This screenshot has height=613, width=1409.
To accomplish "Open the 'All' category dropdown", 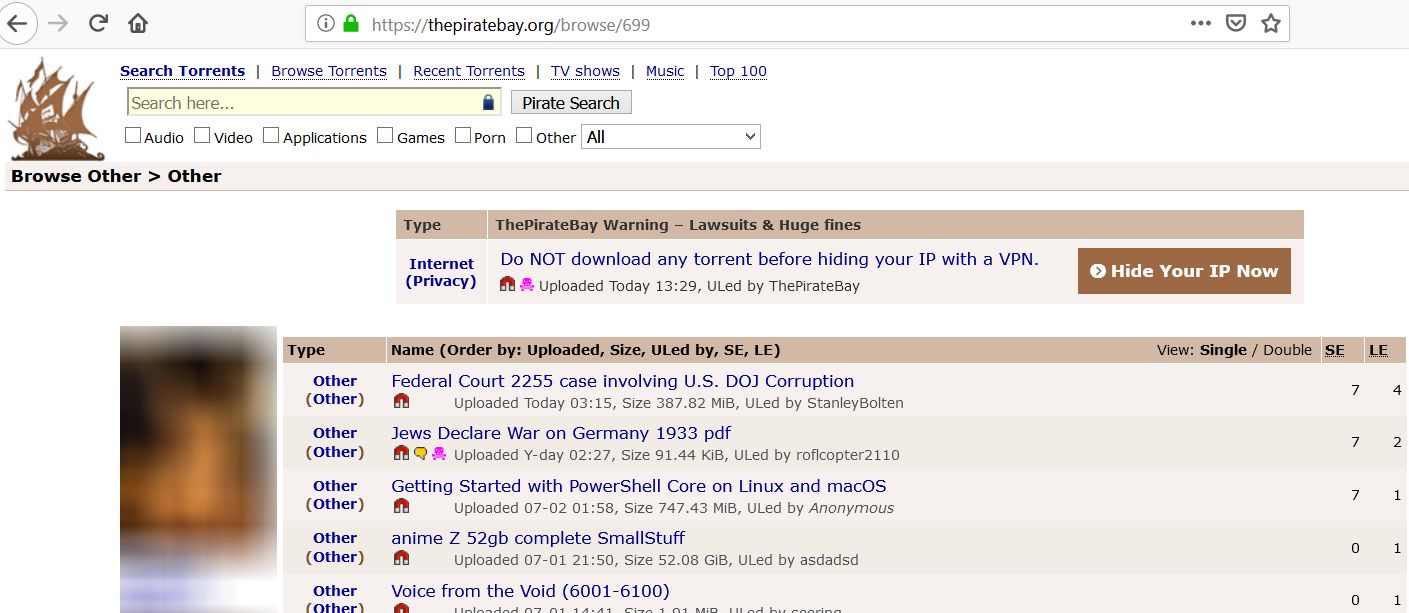I will coord(671,137).
